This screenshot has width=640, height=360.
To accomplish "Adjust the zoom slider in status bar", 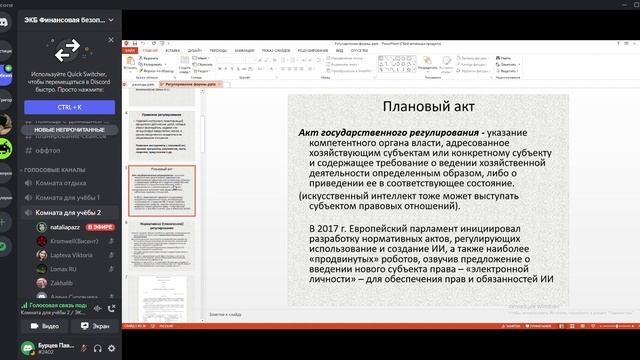I will point(616,326).
